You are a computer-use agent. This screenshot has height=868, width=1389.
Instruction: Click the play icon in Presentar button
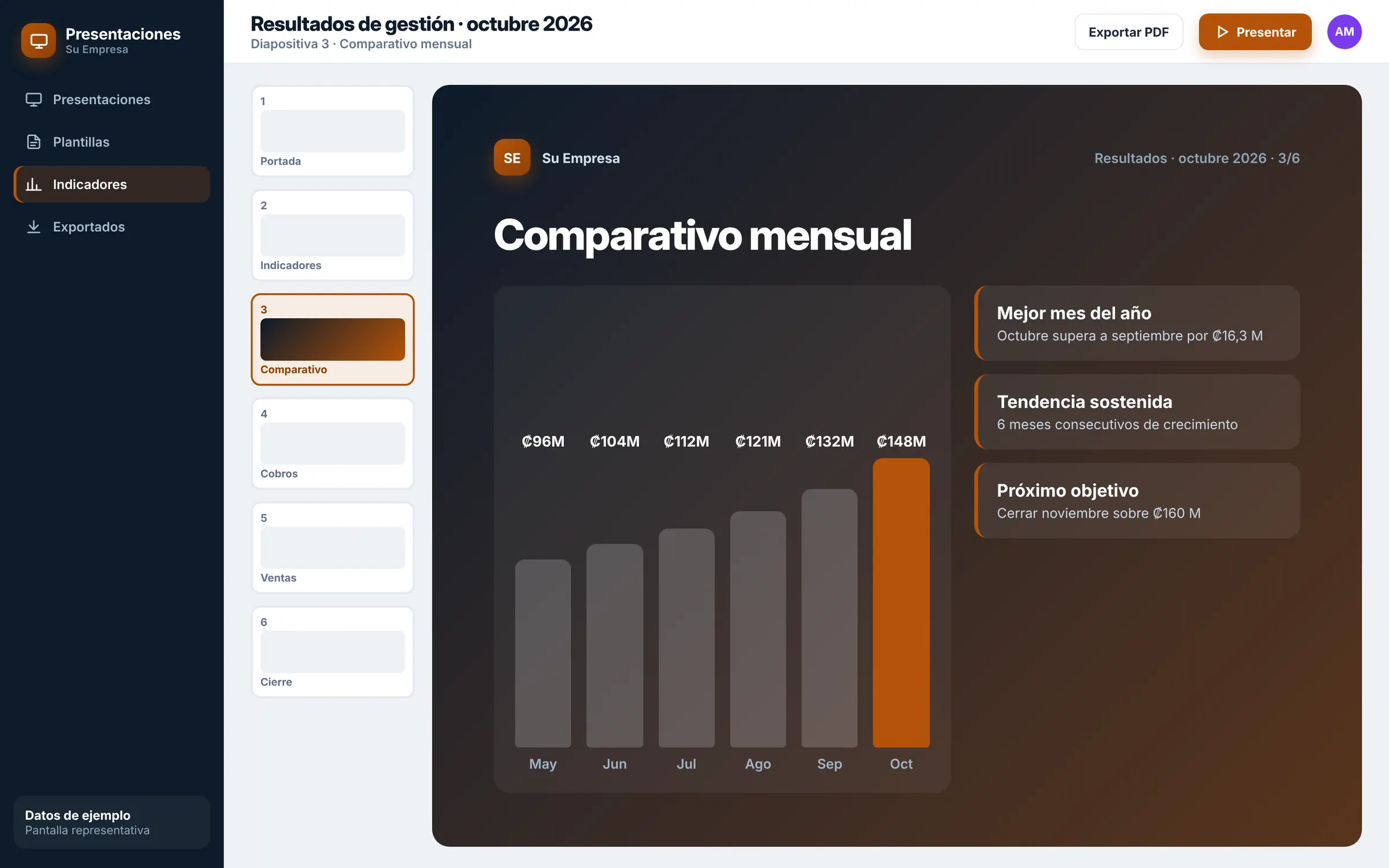[1222, 32]
